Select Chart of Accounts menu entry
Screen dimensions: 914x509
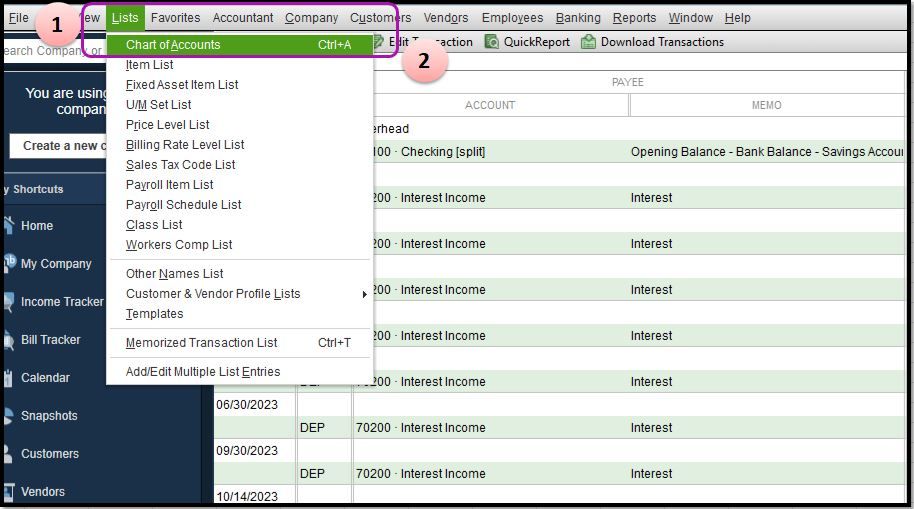tap(240, 45)
